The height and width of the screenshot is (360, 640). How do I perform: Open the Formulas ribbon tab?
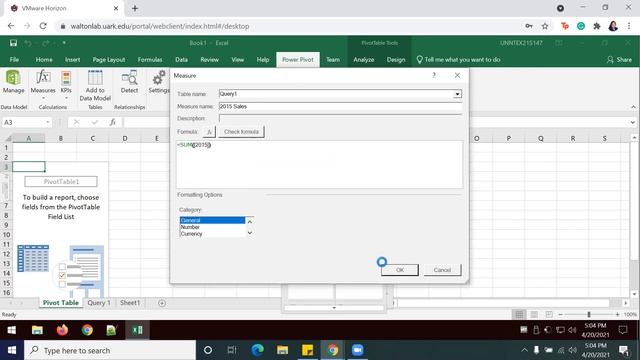coord(150,60)
